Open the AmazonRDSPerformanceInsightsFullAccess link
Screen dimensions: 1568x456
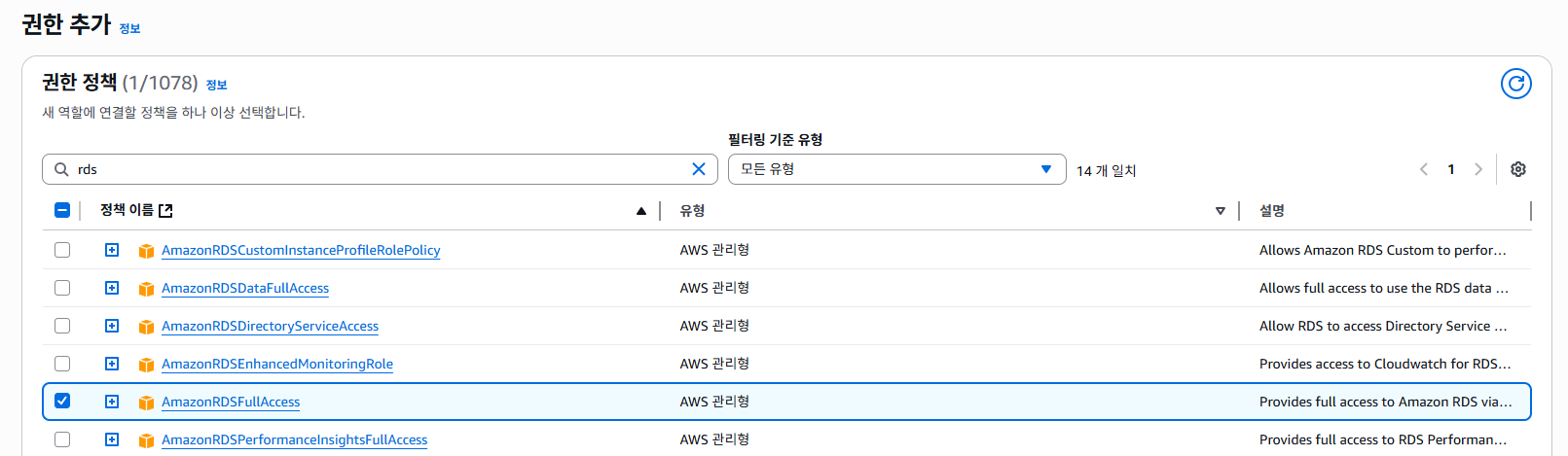coord(294,439)
